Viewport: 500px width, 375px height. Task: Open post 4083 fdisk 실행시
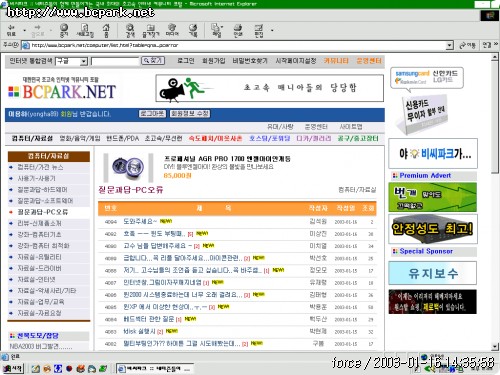pos(139,331)
